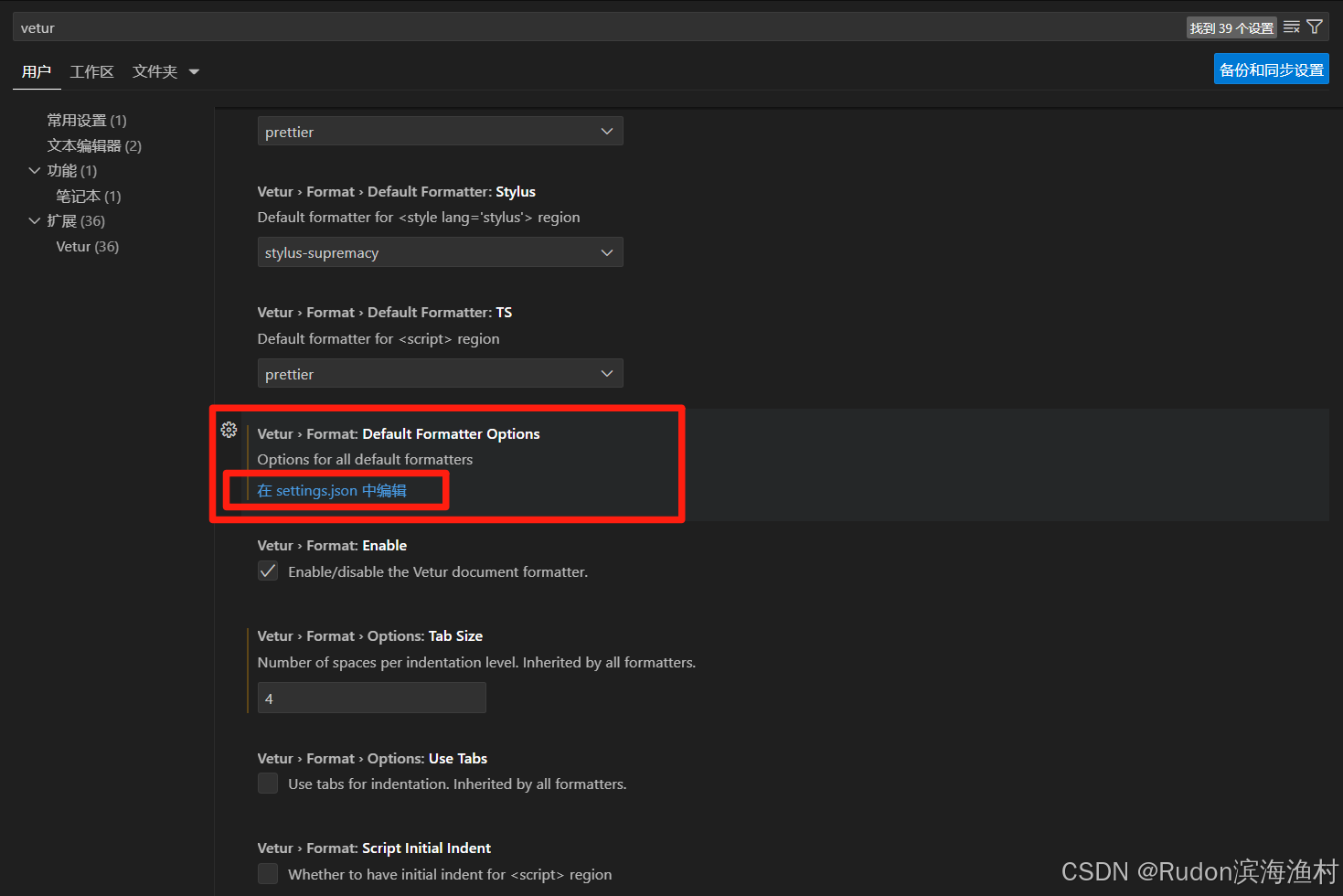Image resolution: width=1343 pixels, height=896 pixels.
Task: Enable Script Initial Indent checkbox
Action: (268, 874)
